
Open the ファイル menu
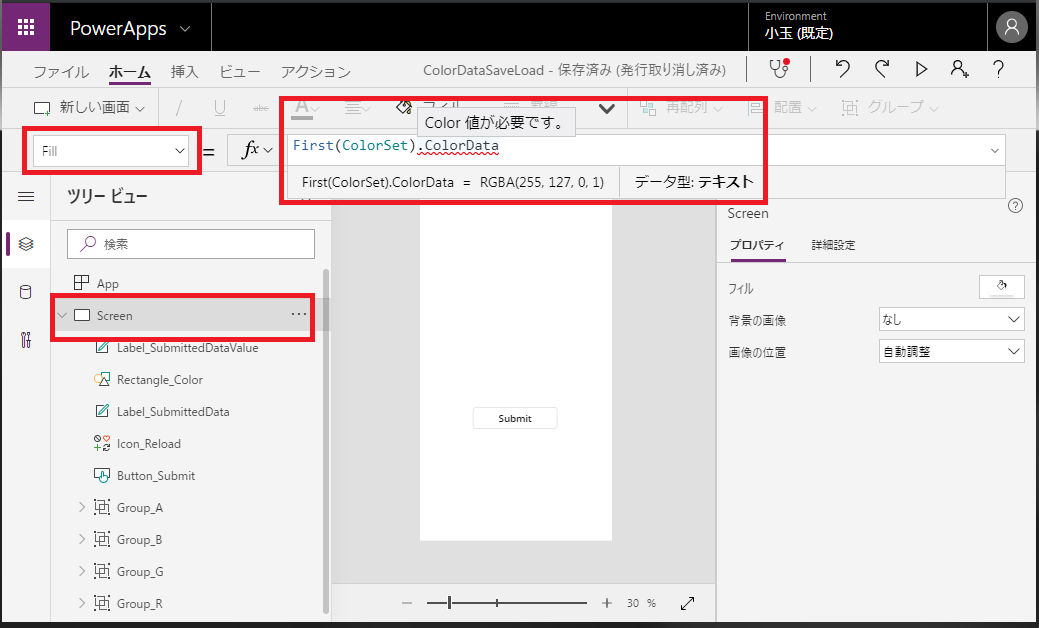tap(61, 72)
